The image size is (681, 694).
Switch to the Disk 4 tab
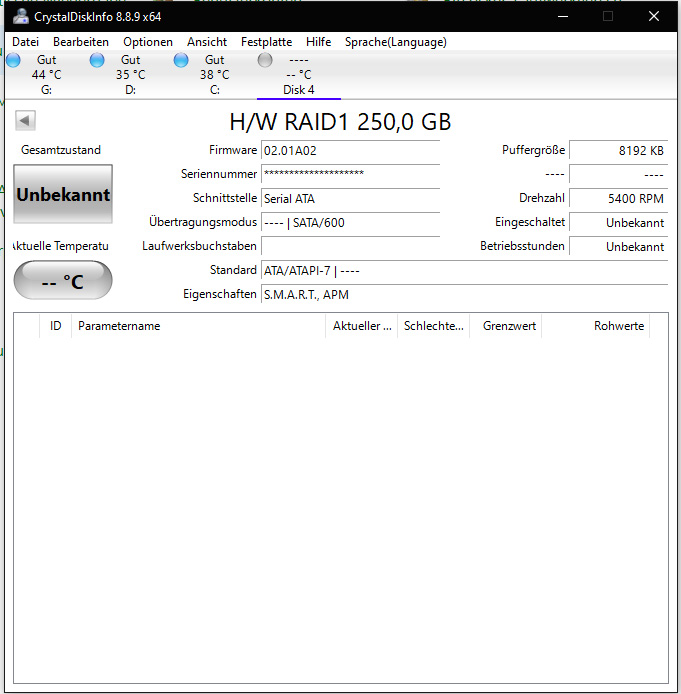299,75
